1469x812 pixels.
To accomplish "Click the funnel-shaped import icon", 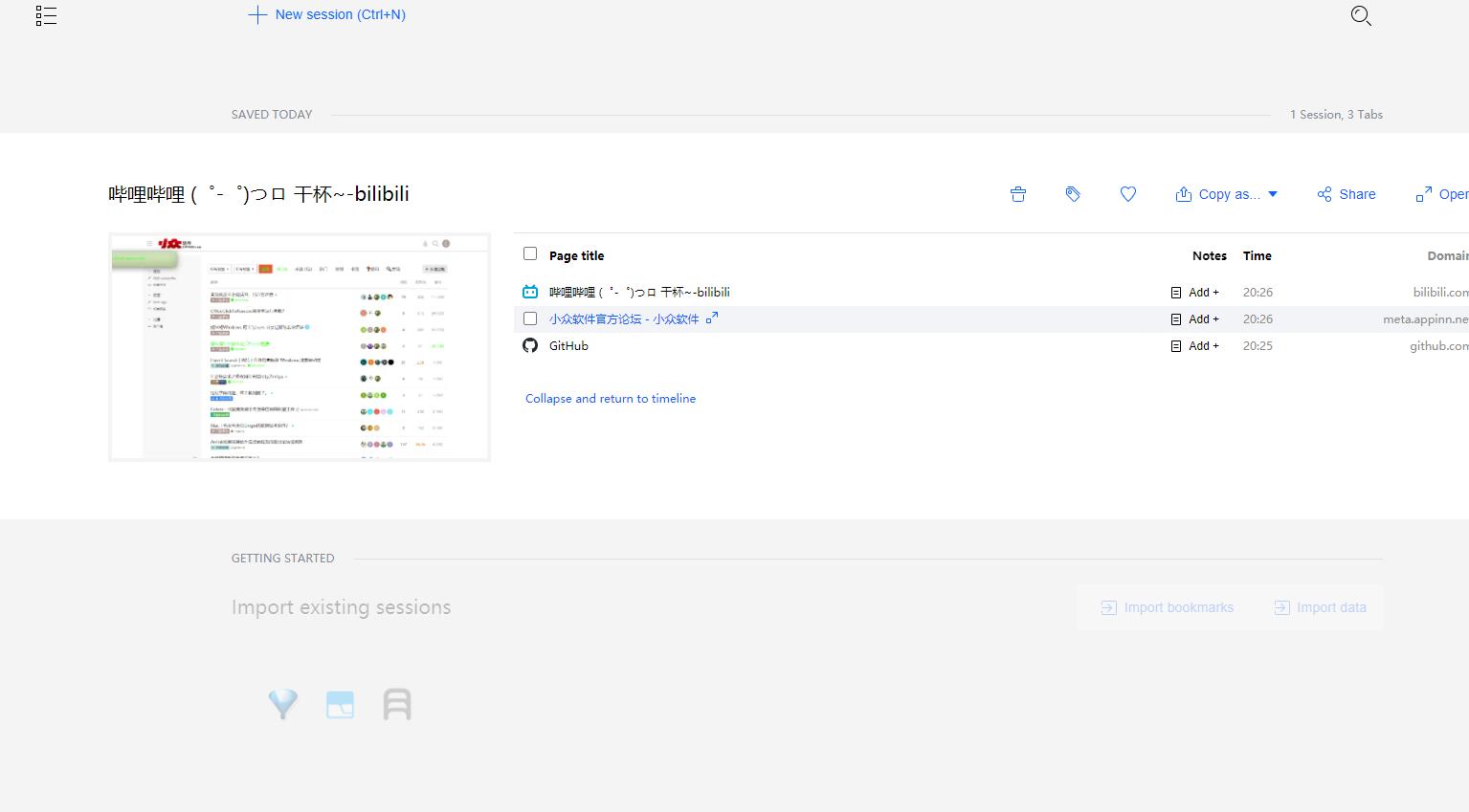I will (283, 704).
